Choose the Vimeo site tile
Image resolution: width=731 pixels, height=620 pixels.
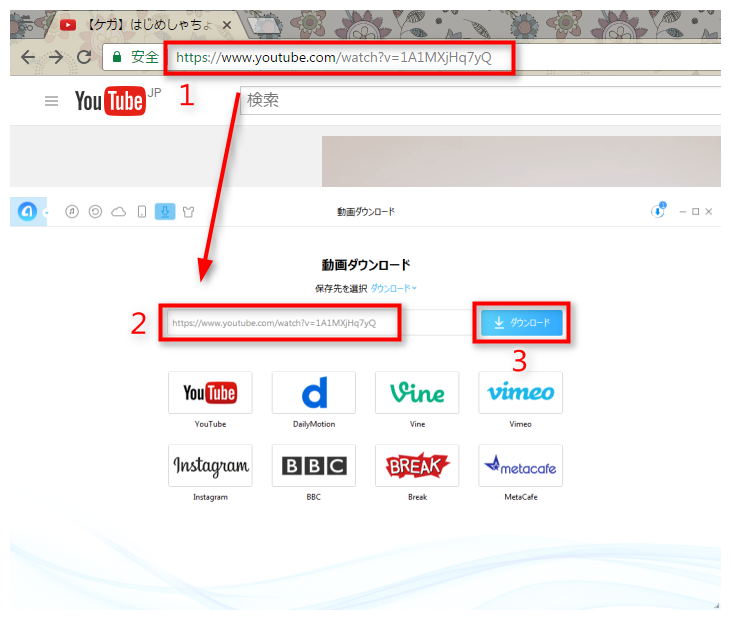click(x=520, y=393)
